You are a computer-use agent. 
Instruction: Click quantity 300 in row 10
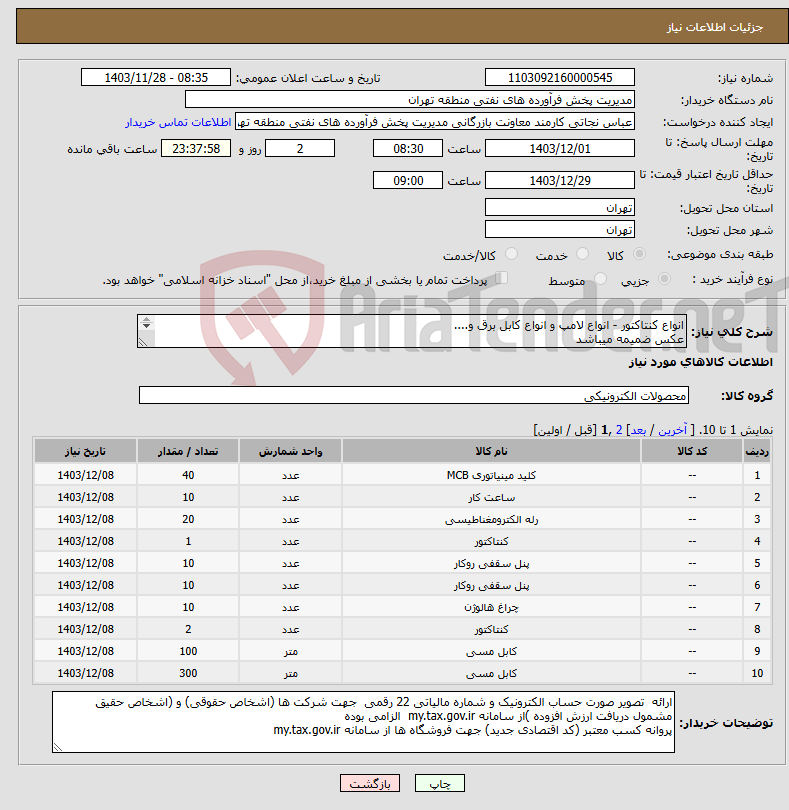(x=188, y=674)
